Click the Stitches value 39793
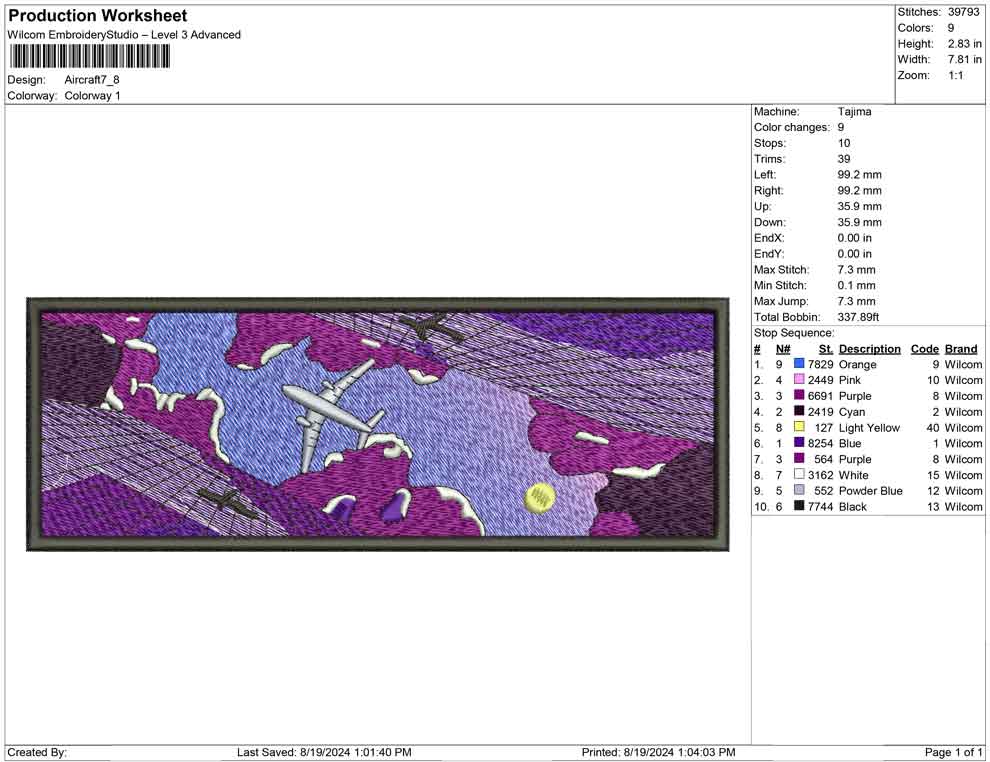The image size is (990, 762). [x=963, y=12]
